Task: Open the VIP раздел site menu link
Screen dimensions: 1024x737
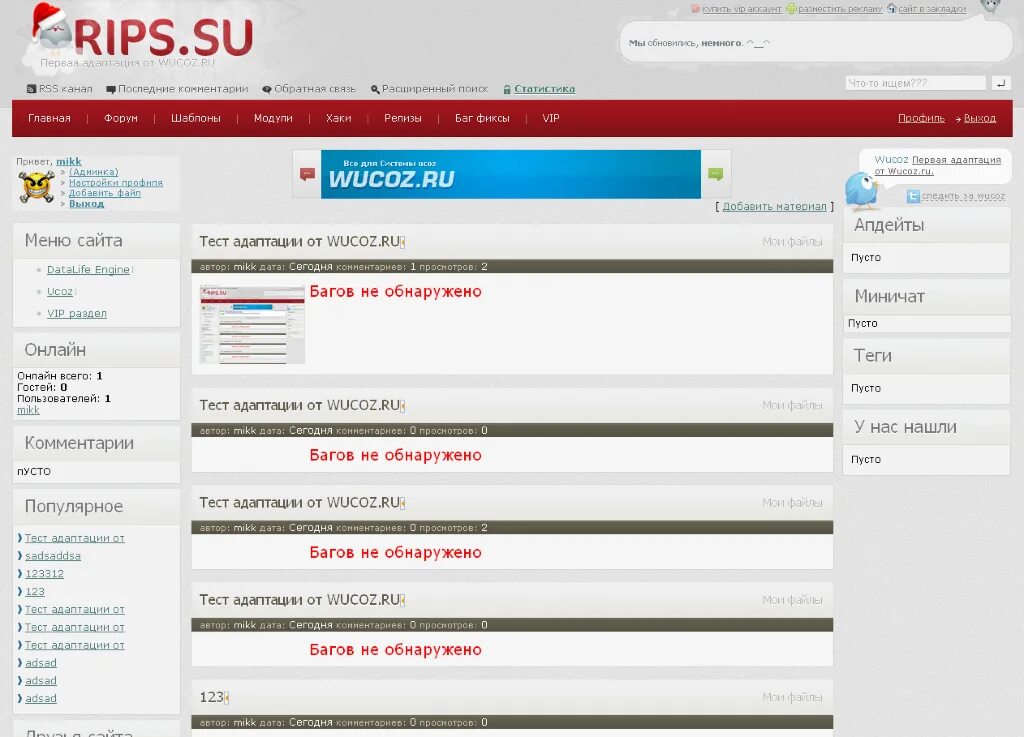Action: [x=76, y=313]
